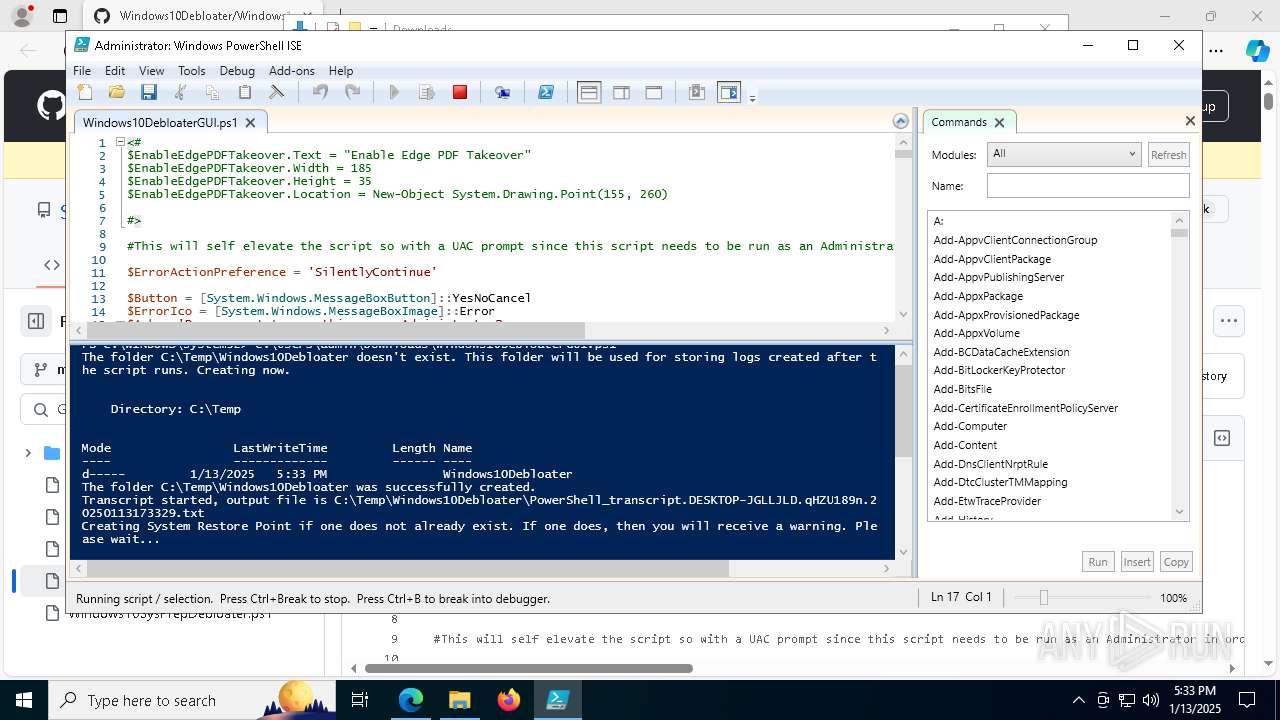Open the Tools menu
Image resolution: width=1280 pixels, height=720 pixels.
[192, 71]
